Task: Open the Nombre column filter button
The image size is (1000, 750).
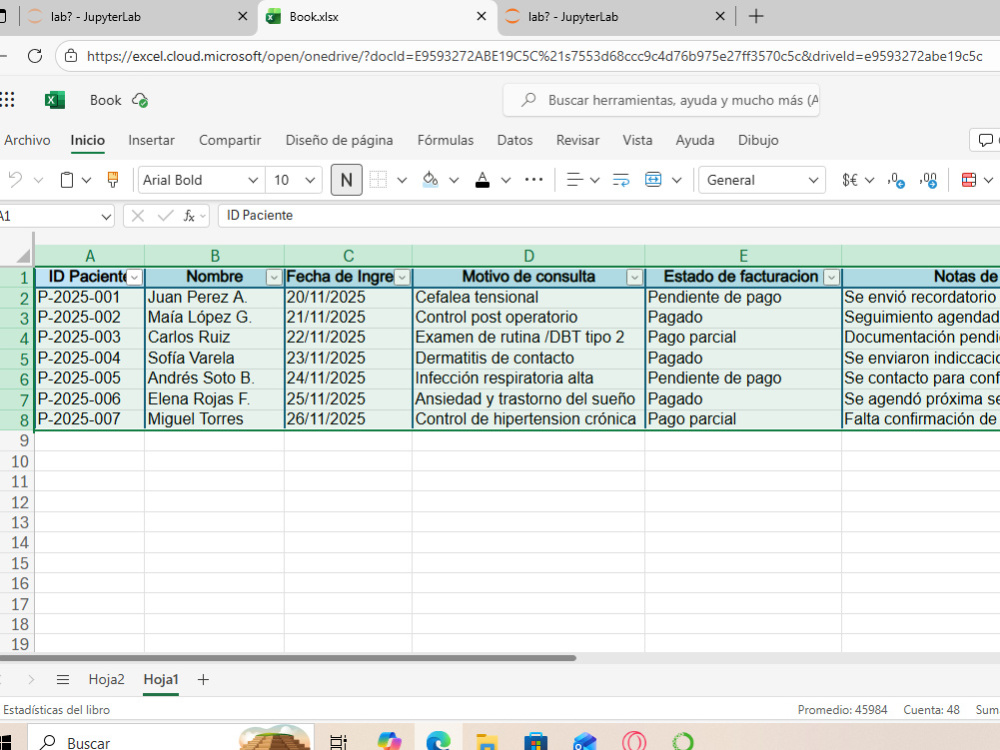Action: (x=274, y=277)
